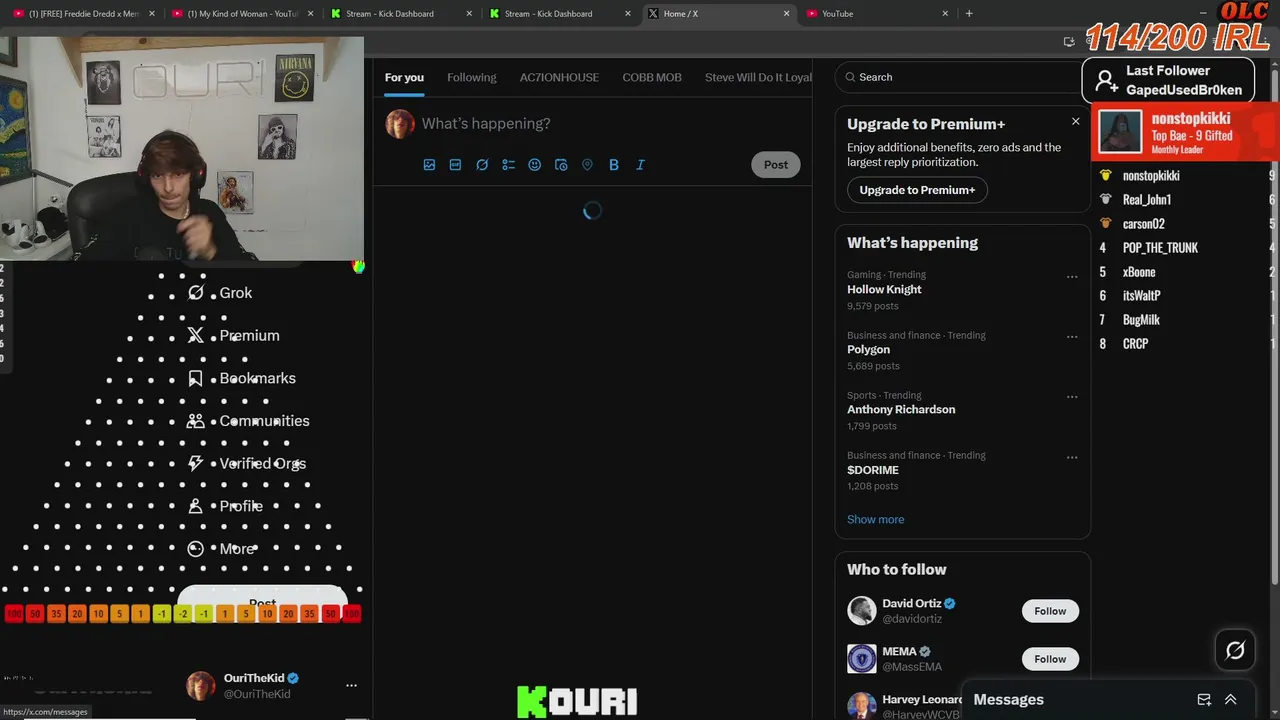Compose a new message in Messages drawer
Screen dimensions: 1280x720
[x=1204, y=700]
